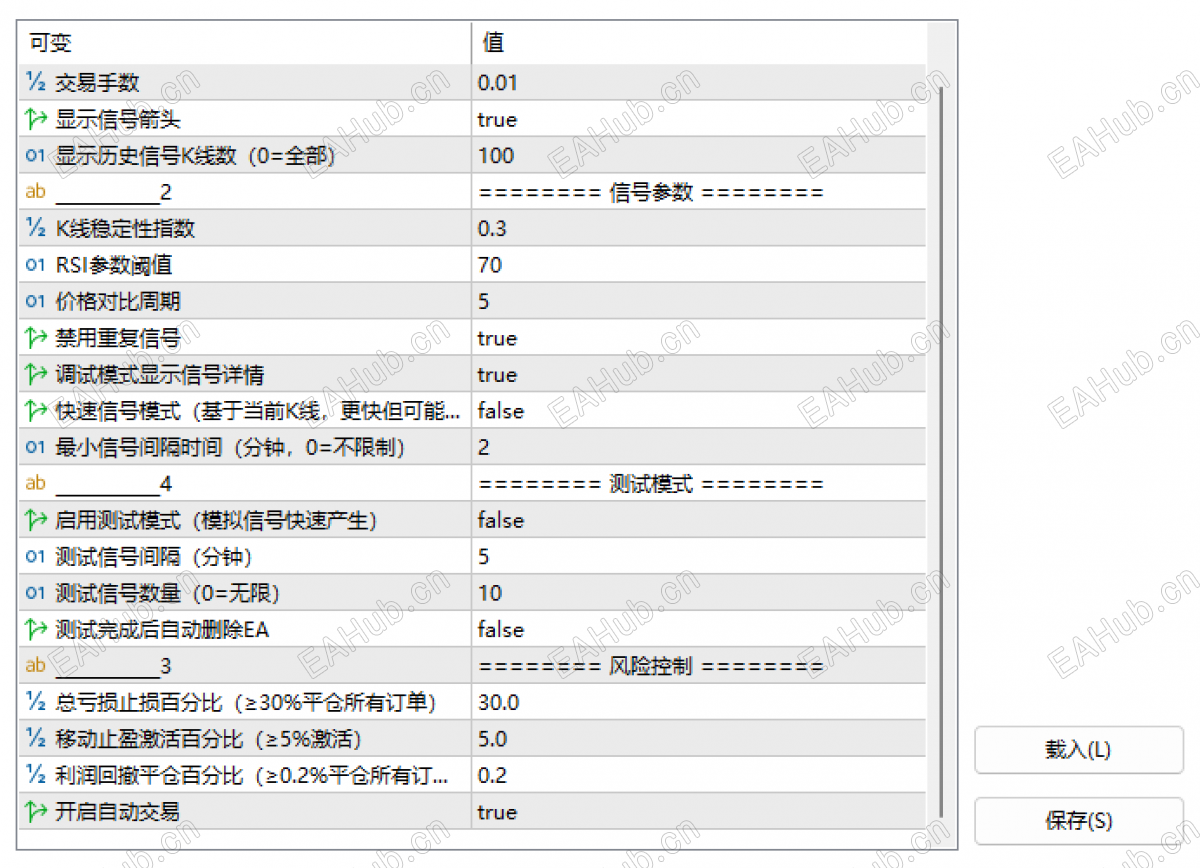Click the integer-type icon beside 显示历史信号K线数

pyautogui.click(x=36, y=156)
